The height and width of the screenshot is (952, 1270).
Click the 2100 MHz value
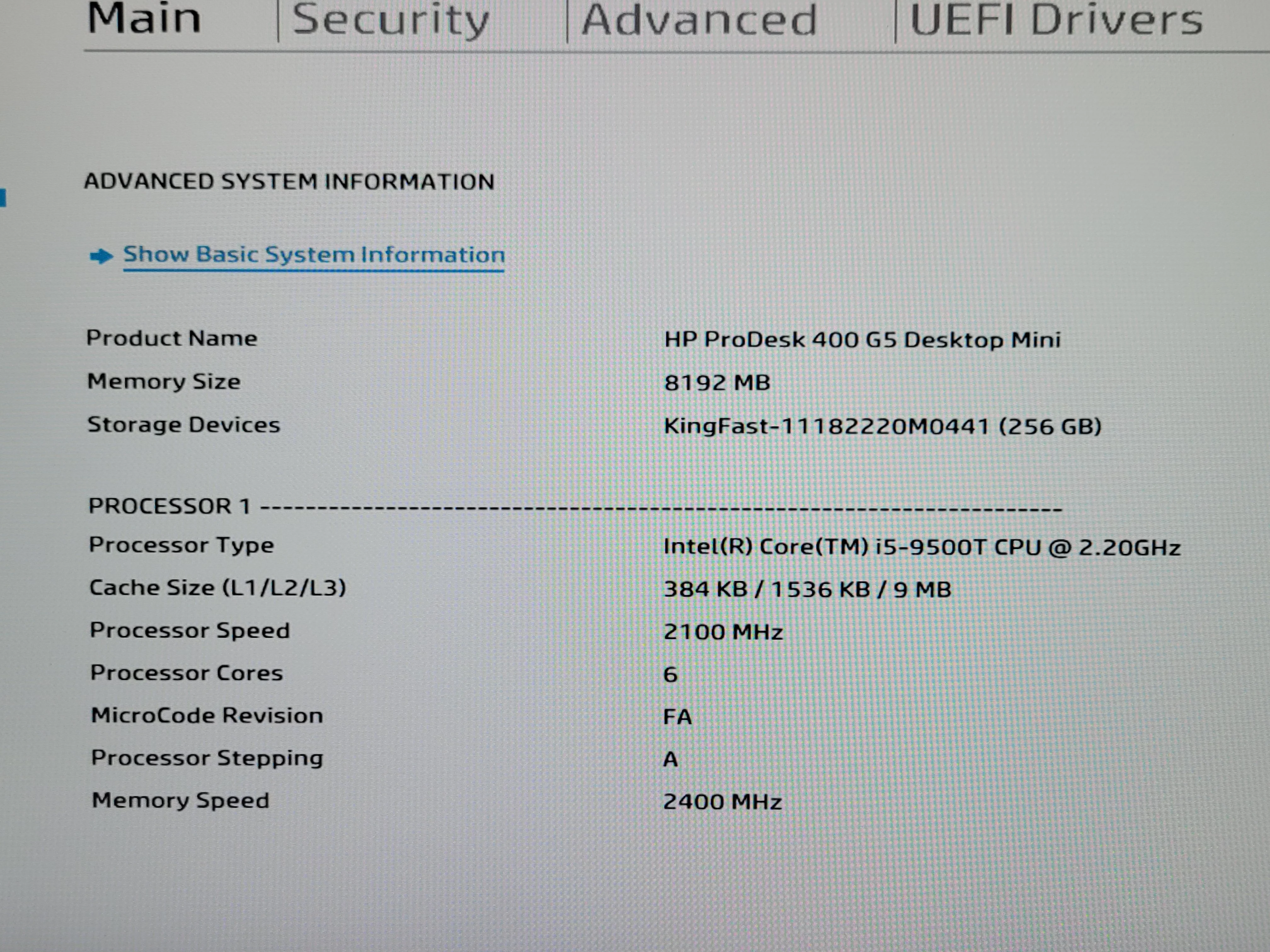(x=724, y=632)
